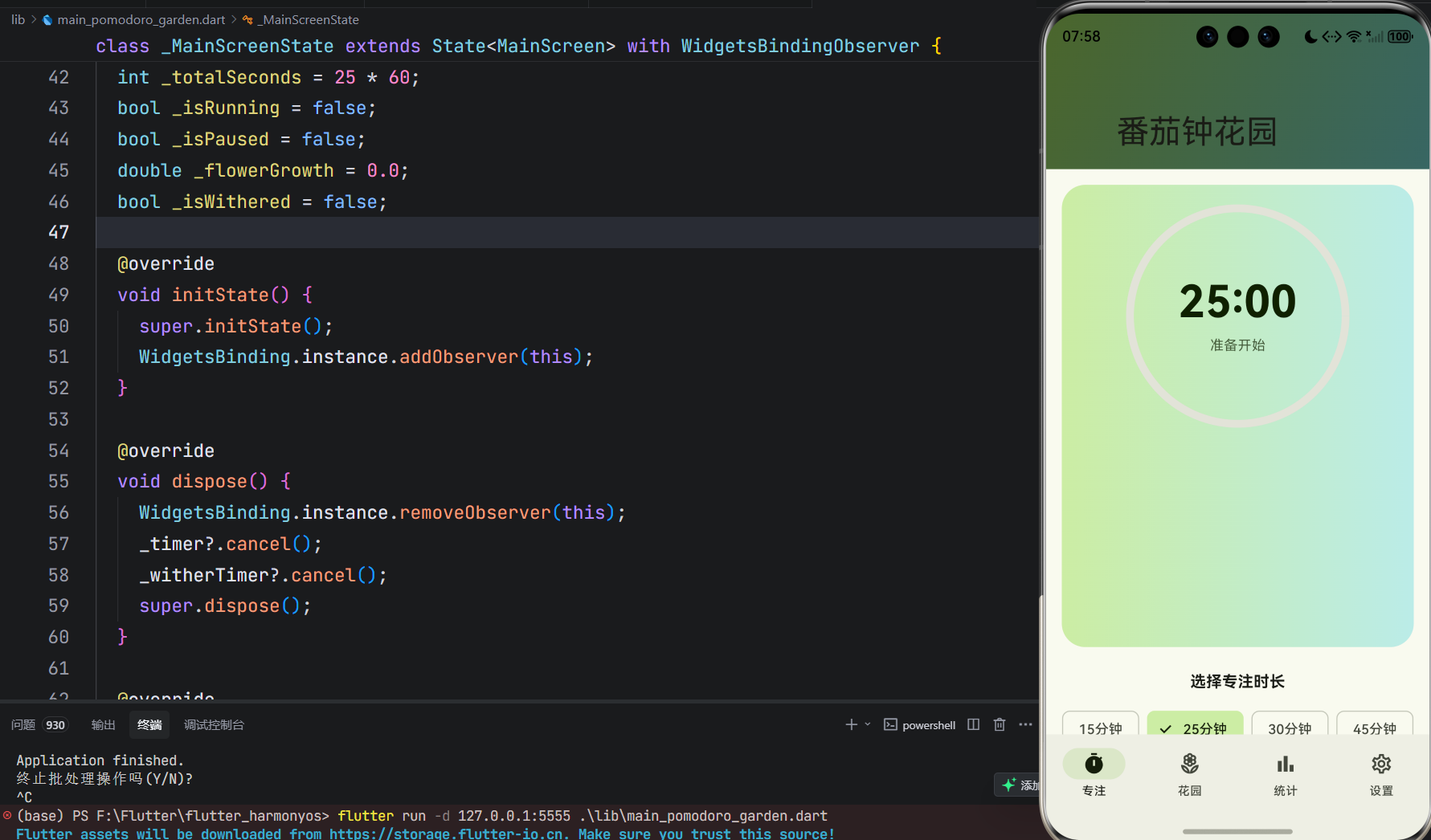Click the initState method name on line 49

(x=220, y=295)
